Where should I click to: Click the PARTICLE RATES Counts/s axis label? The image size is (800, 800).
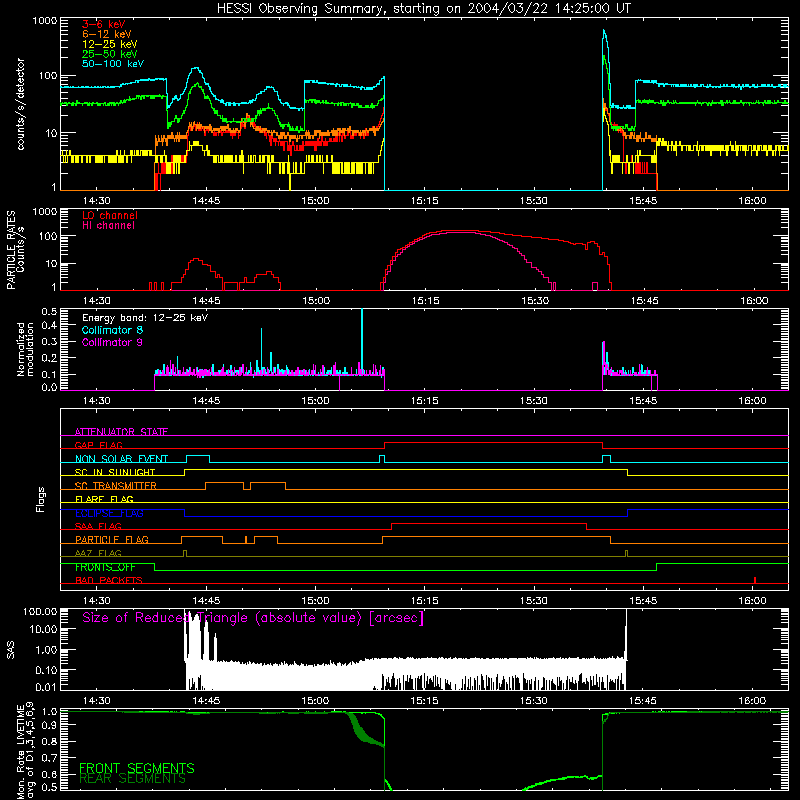[x=15, y=250]
